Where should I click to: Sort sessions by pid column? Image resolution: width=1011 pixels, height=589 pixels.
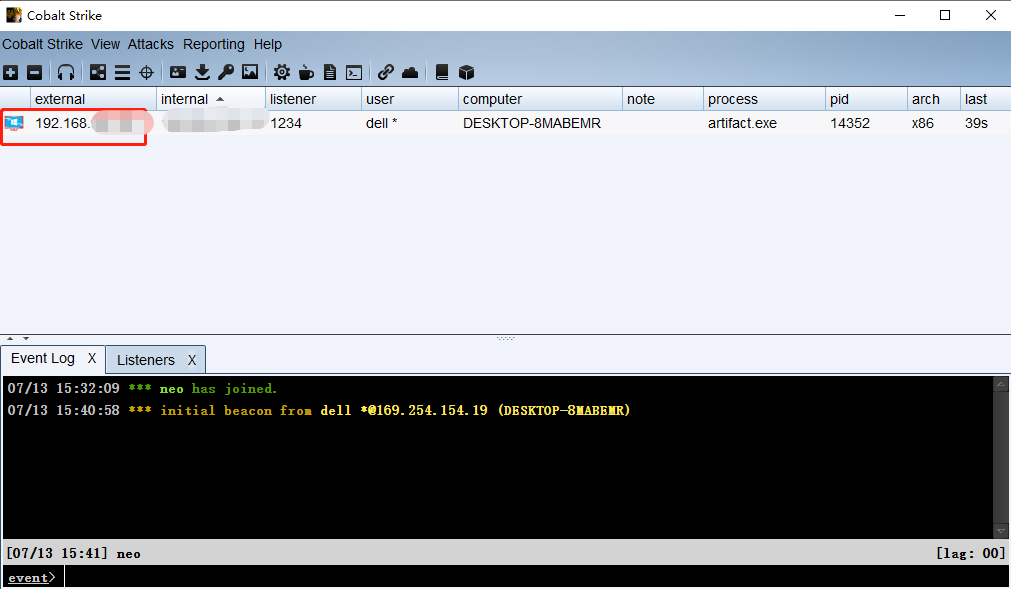click(x=866, y=99)
